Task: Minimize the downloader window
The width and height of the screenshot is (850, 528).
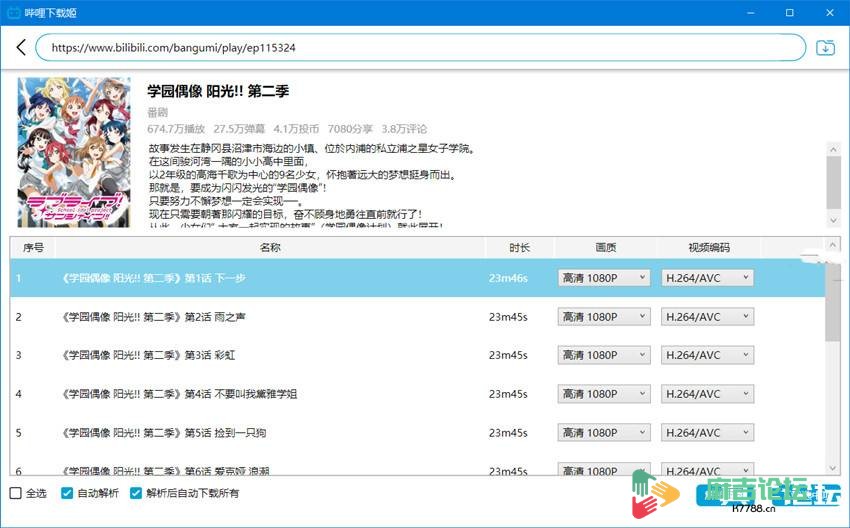Action: 751,12
